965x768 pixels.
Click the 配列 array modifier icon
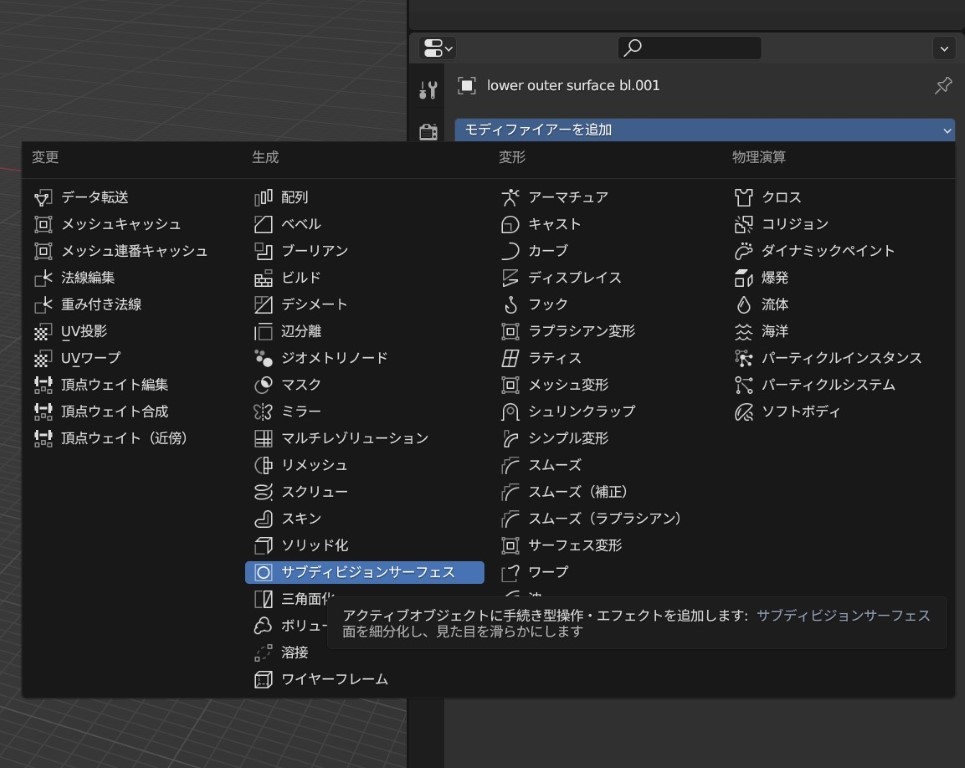263,198
